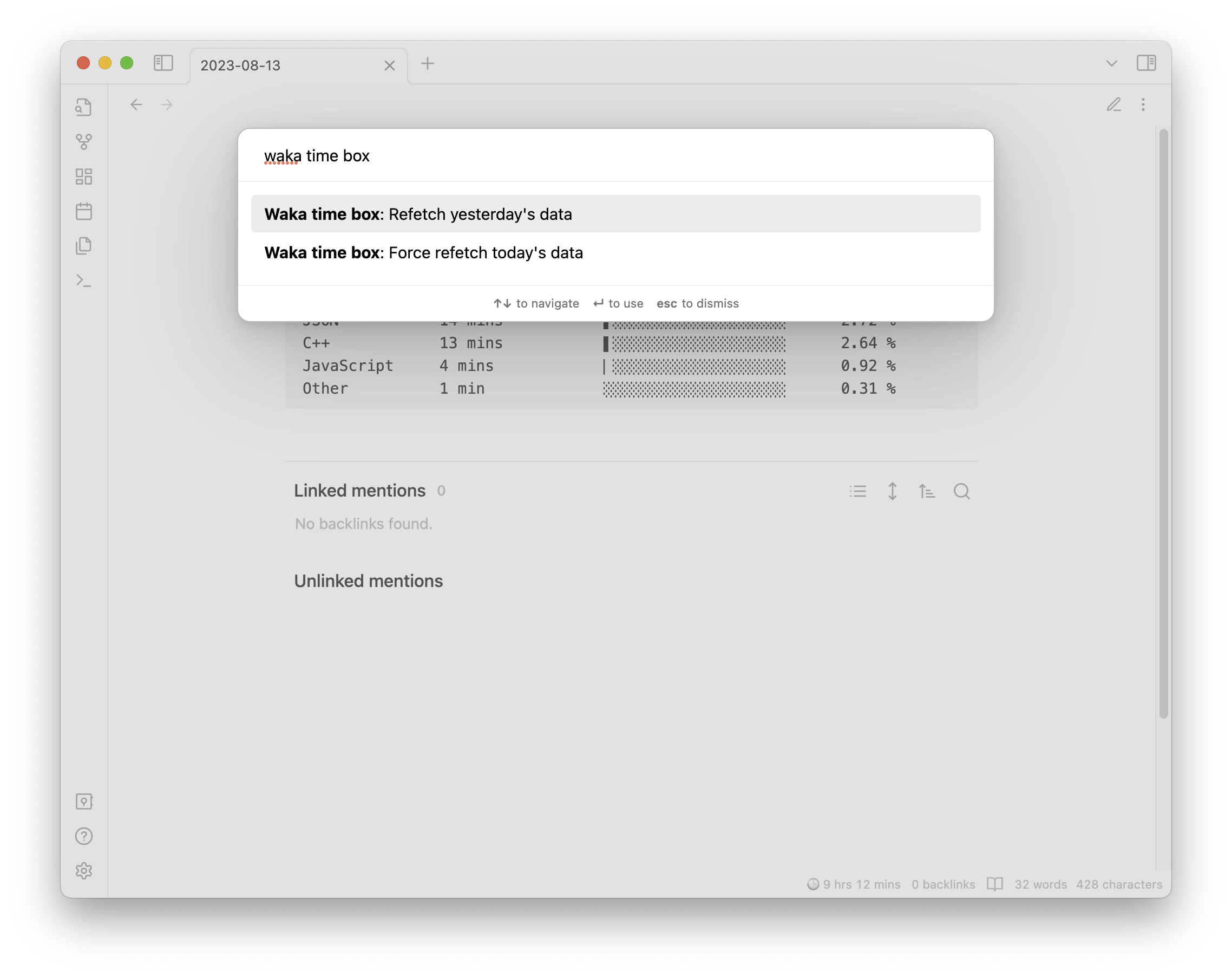1232x978 pixels.
Task: Open canvas icon in left ribbon
Action: (84, 177)
